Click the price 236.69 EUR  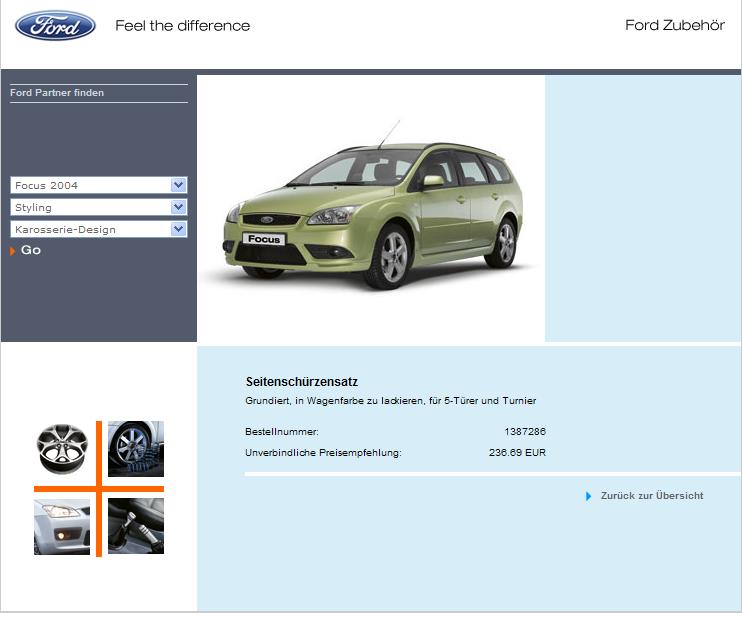[x=517, y=453]
